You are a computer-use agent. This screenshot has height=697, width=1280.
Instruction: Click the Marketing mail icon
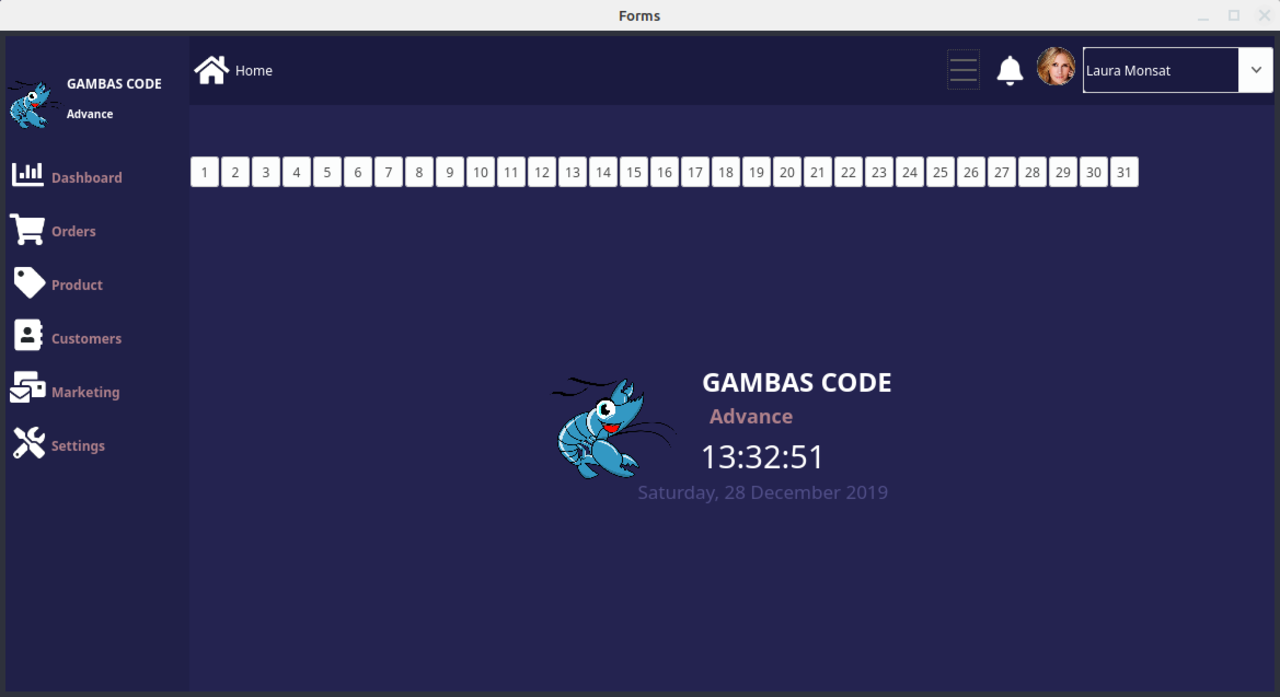[x=28, y=389]
